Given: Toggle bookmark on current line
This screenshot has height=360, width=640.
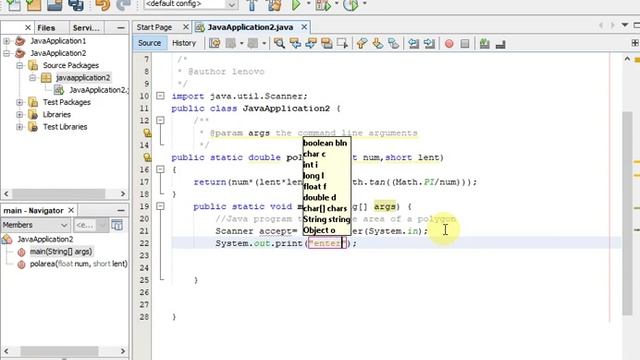Looking at the screenshot, I should coord(393,43).
